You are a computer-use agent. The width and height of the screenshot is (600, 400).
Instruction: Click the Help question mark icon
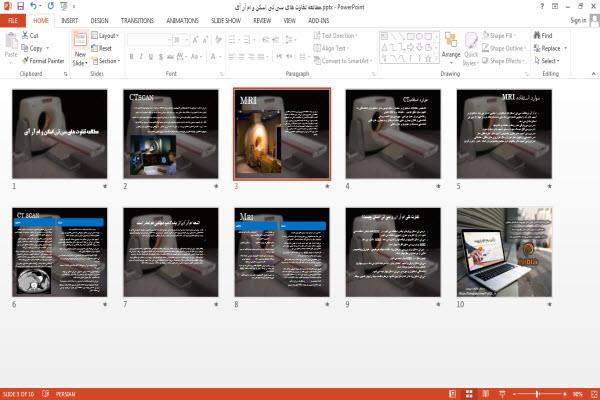(x=542, y=7)
